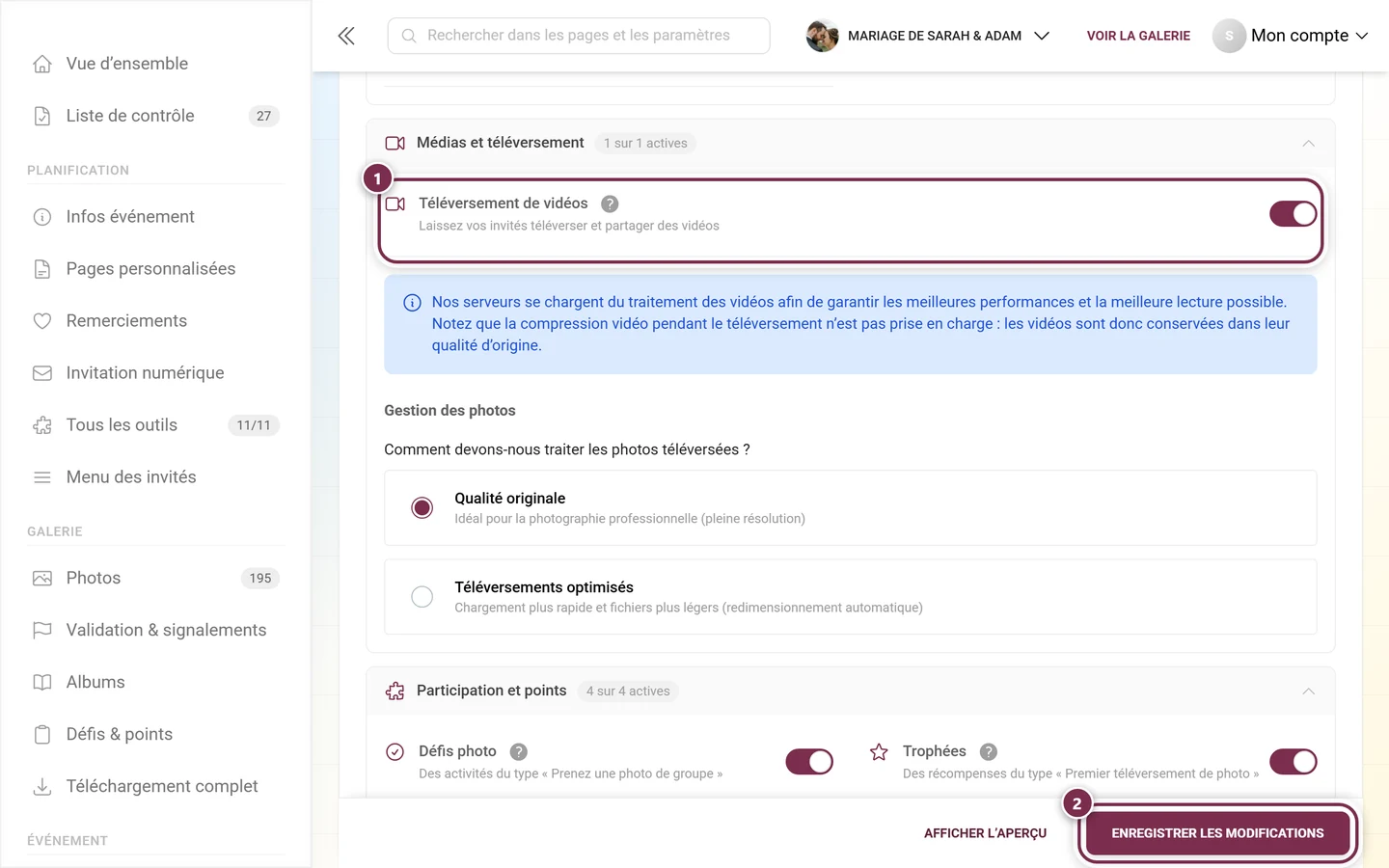Turn off the Trophées toggle

point(1294,762)
